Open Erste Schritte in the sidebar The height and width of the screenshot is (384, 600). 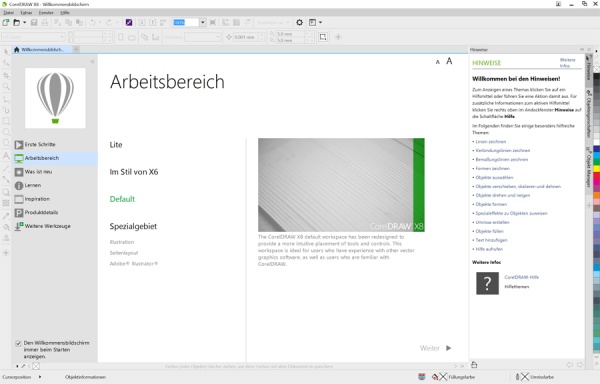[x=54, y=145]
